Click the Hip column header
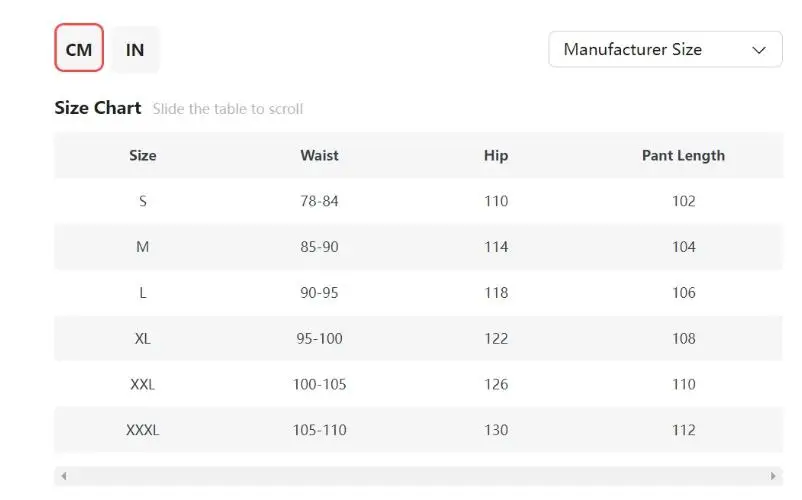 click(496, 155)
